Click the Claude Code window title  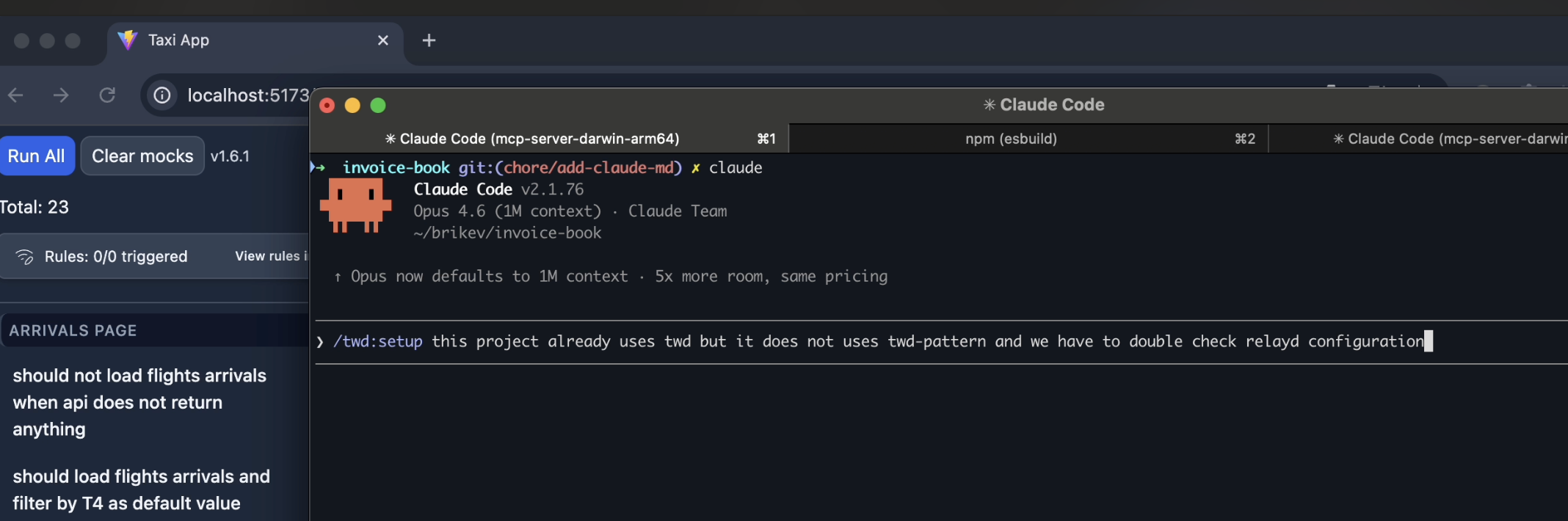tap(1044, 105)
